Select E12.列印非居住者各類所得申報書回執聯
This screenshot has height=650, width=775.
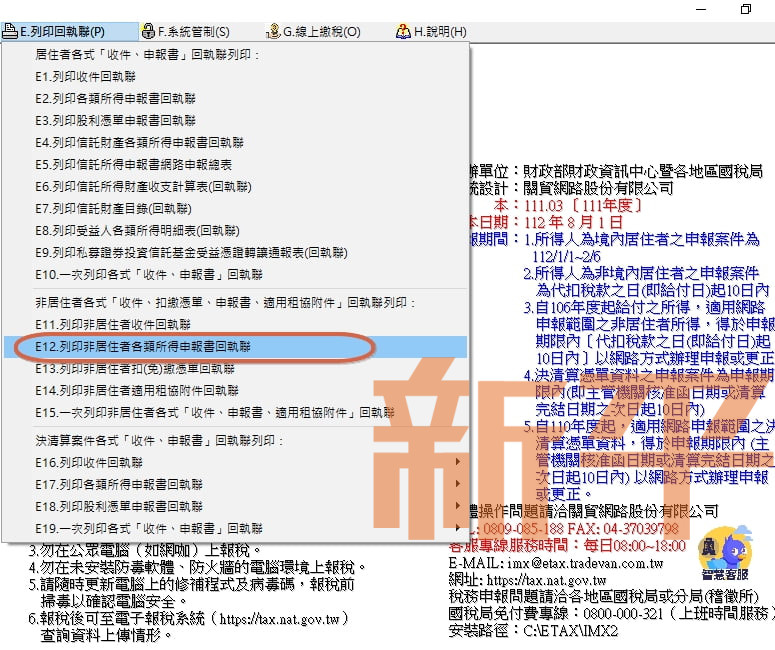coord(143,346)
